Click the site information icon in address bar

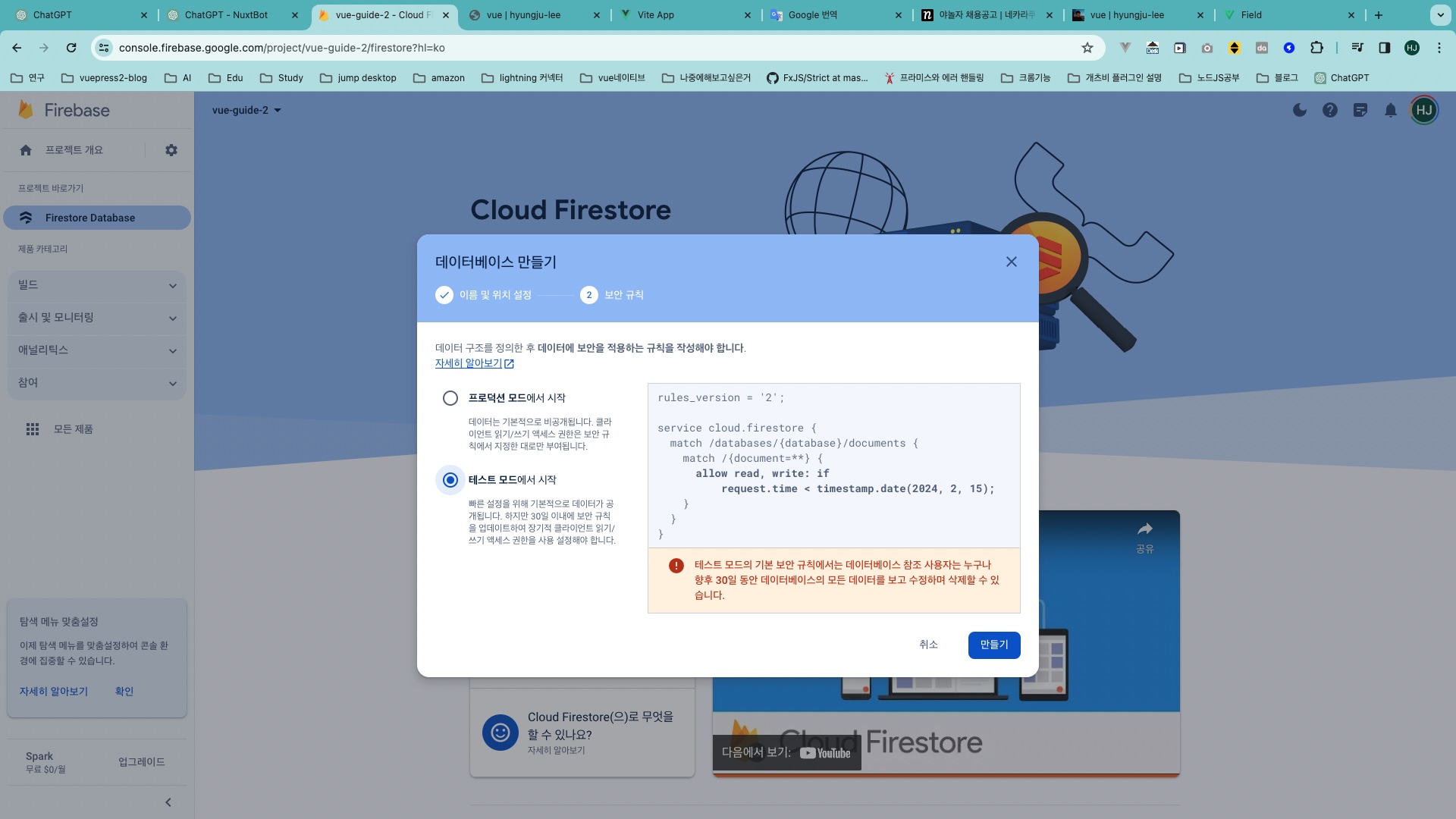[104, 48]
